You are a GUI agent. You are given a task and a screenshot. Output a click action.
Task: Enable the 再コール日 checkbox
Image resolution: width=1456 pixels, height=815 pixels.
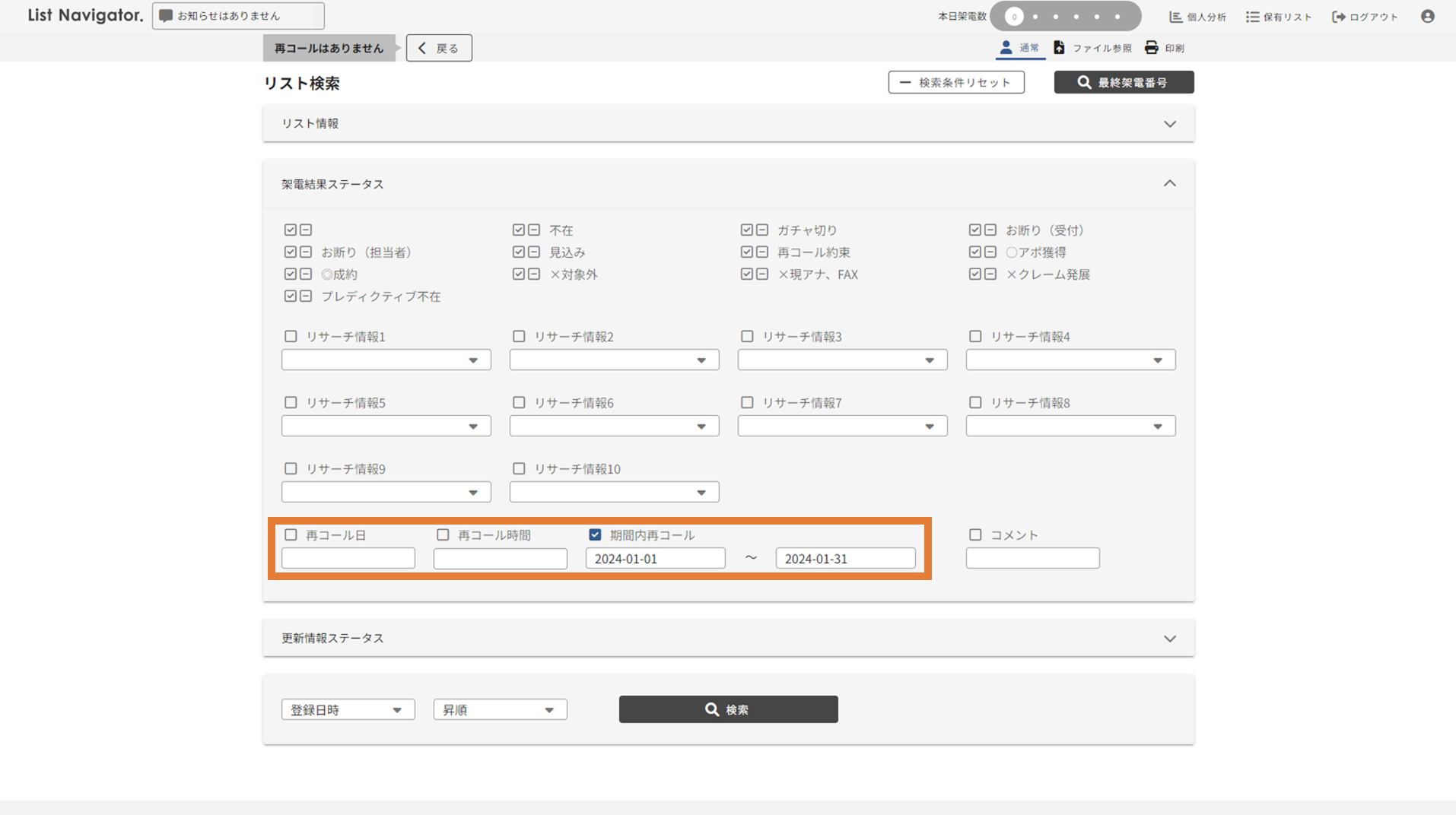(x=291, y=535)
